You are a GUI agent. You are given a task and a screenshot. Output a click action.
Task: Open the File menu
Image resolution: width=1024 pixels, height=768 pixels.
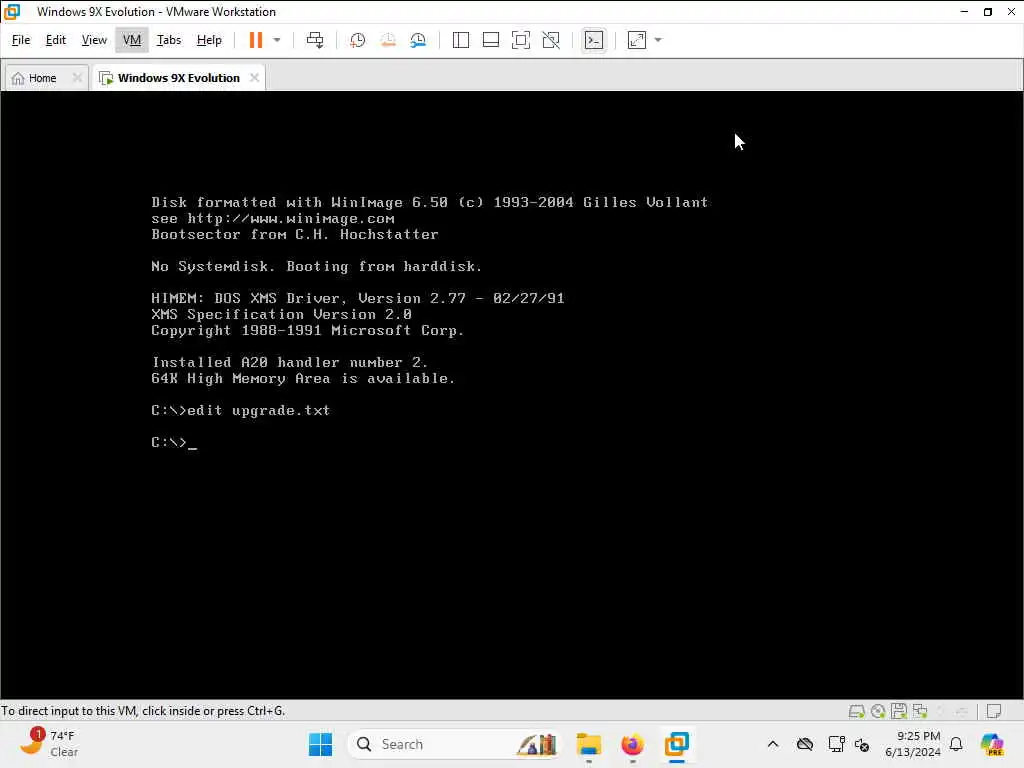pyautogui.click(x=21, y=40)
